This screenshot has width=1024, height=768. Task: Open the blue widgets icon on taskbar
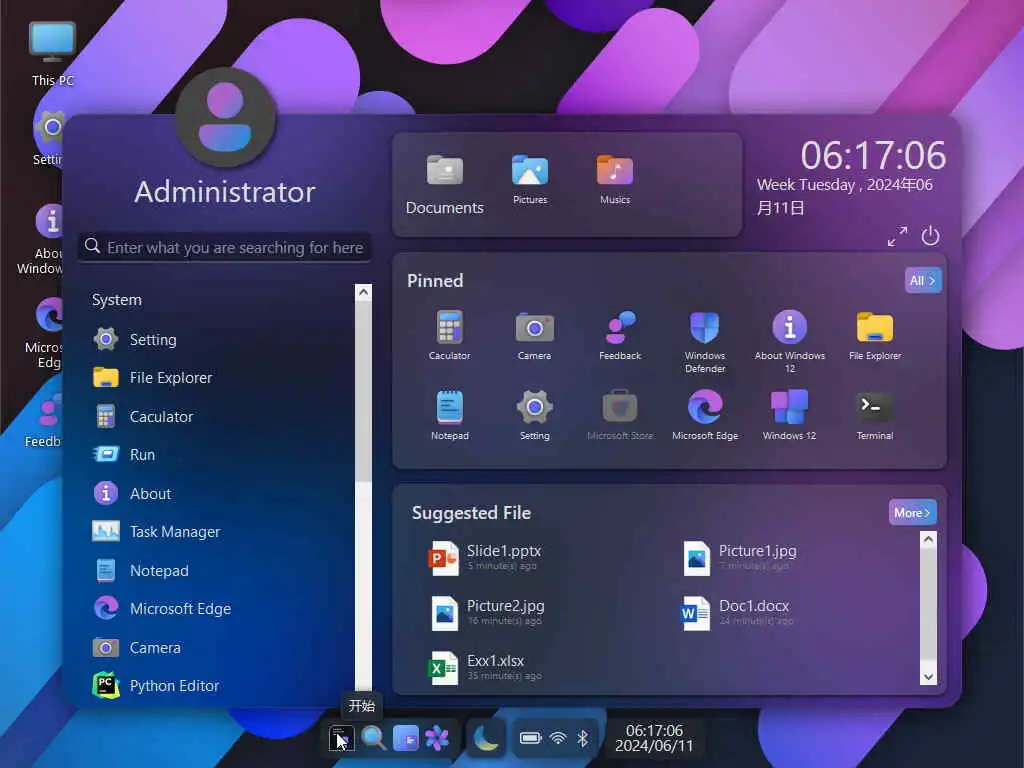point(405,739)
